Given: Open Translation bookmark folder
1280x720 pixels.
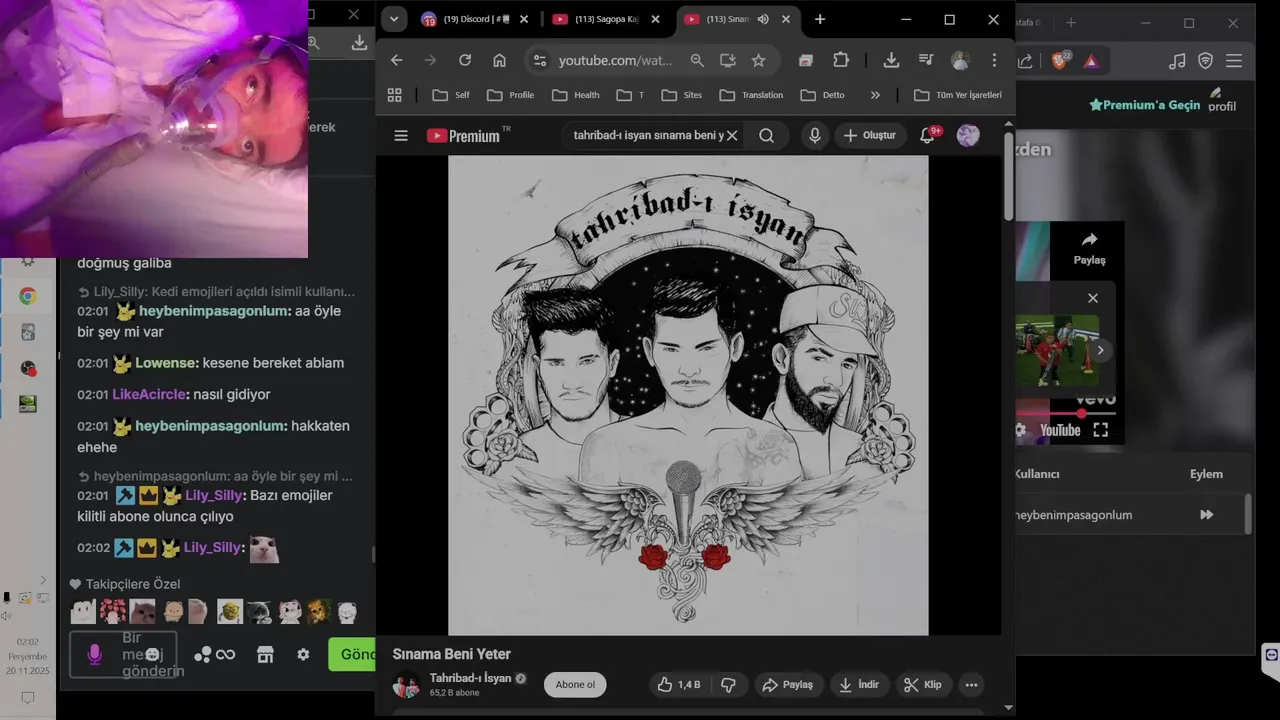Looking at the screenshot, I should point(751,95).
